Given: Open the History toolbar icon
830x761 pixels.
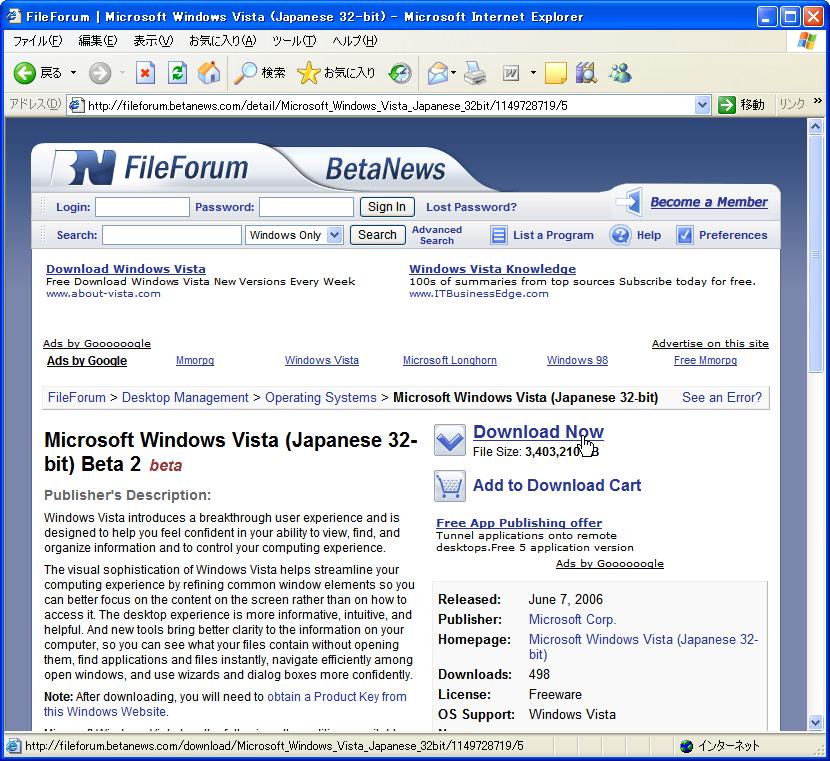Looking at the screenshot, I should (x=400, y=73).
